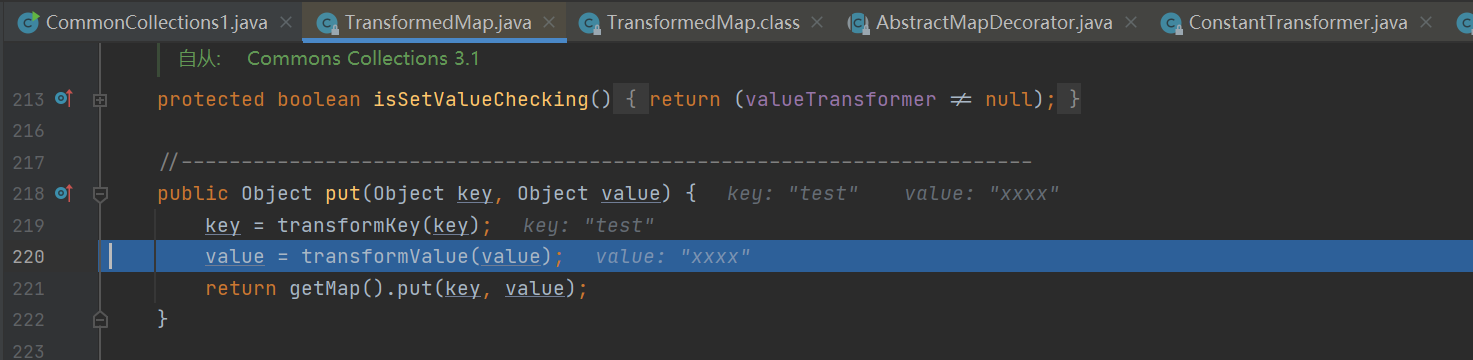The height and width of the screenshot is (360, 1473).
Task: Click the folded braces after isSetValueChecking()
Action: pyautogui.click(x=631, y=99)
